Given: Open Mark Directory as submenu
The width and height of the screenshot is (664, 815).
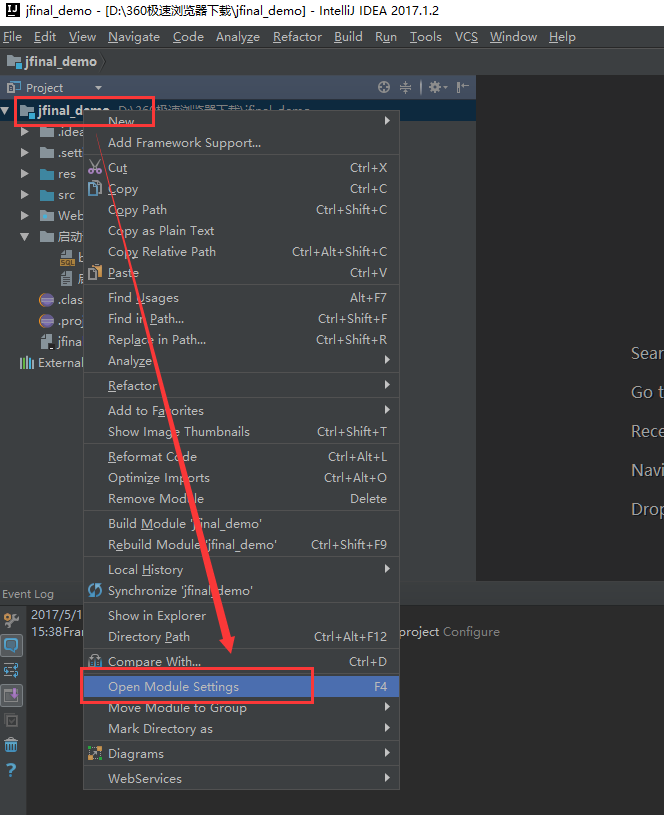Looking at the screenshot, I should pyautogui.click(x=241, y=728).
